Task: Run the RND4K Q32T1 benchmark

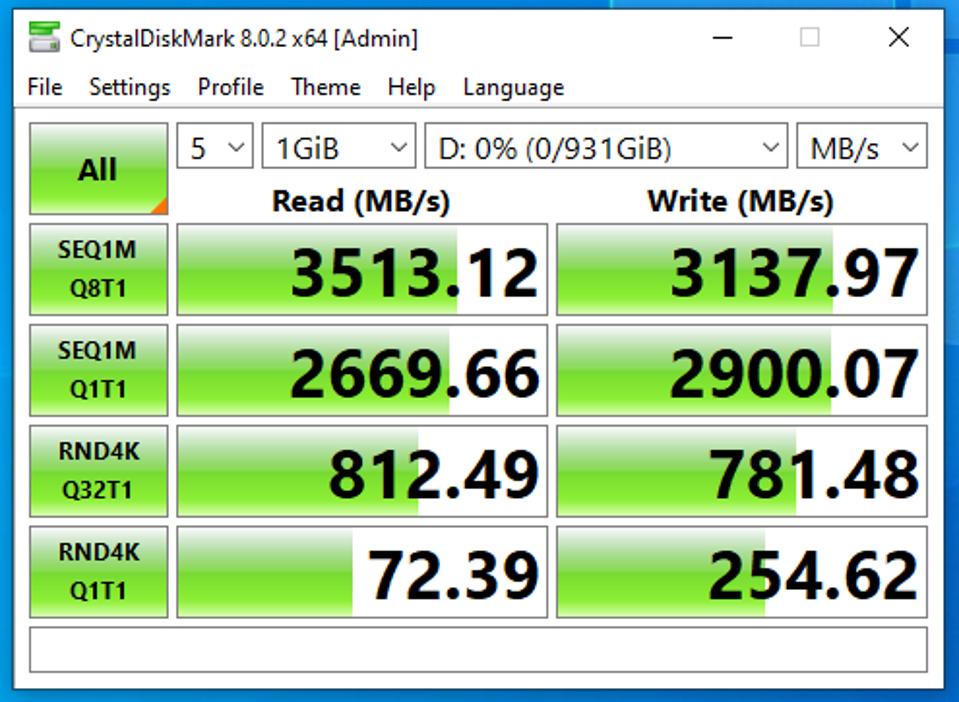Action: (x=98, y=471)
